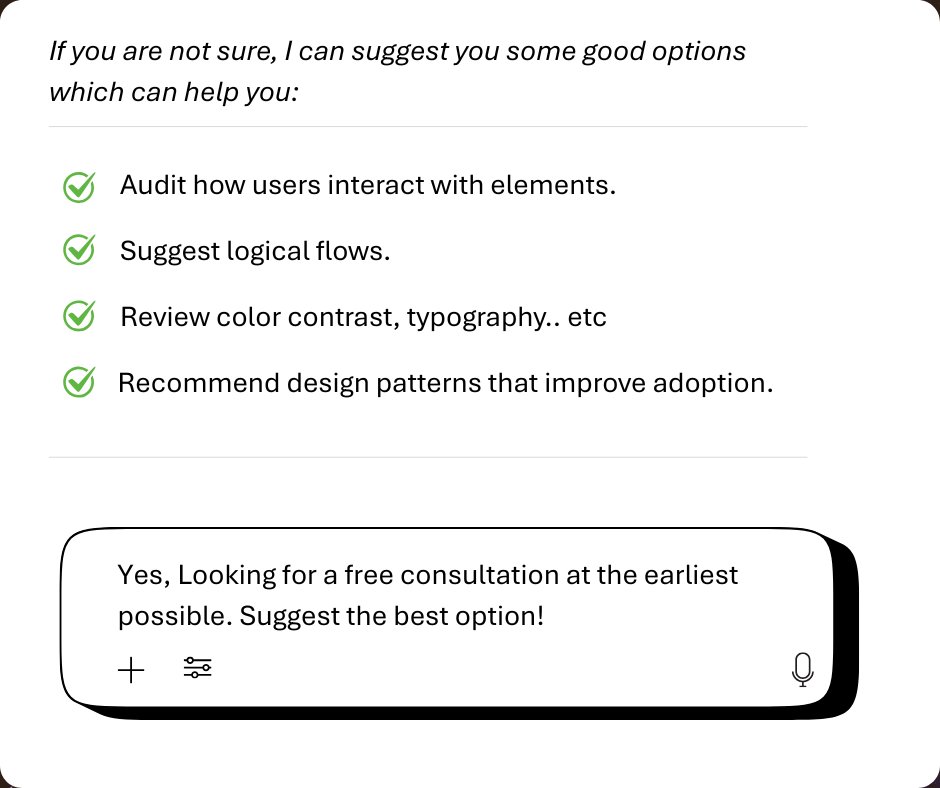940x788 pixels.
Task: Activate the microphone voice input icon
Action: (802, 669)
